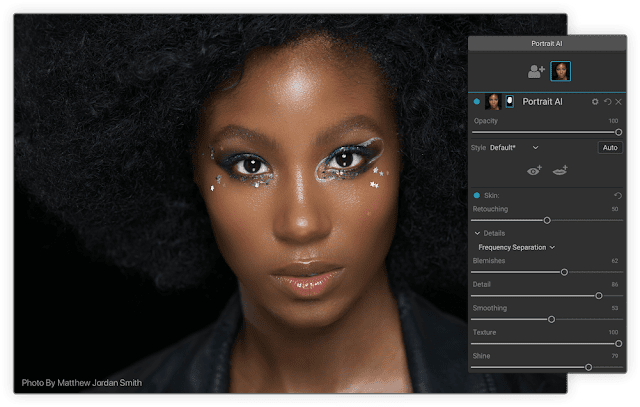
Task: Reset the Portrait AI filter
Action: [607, 102]
